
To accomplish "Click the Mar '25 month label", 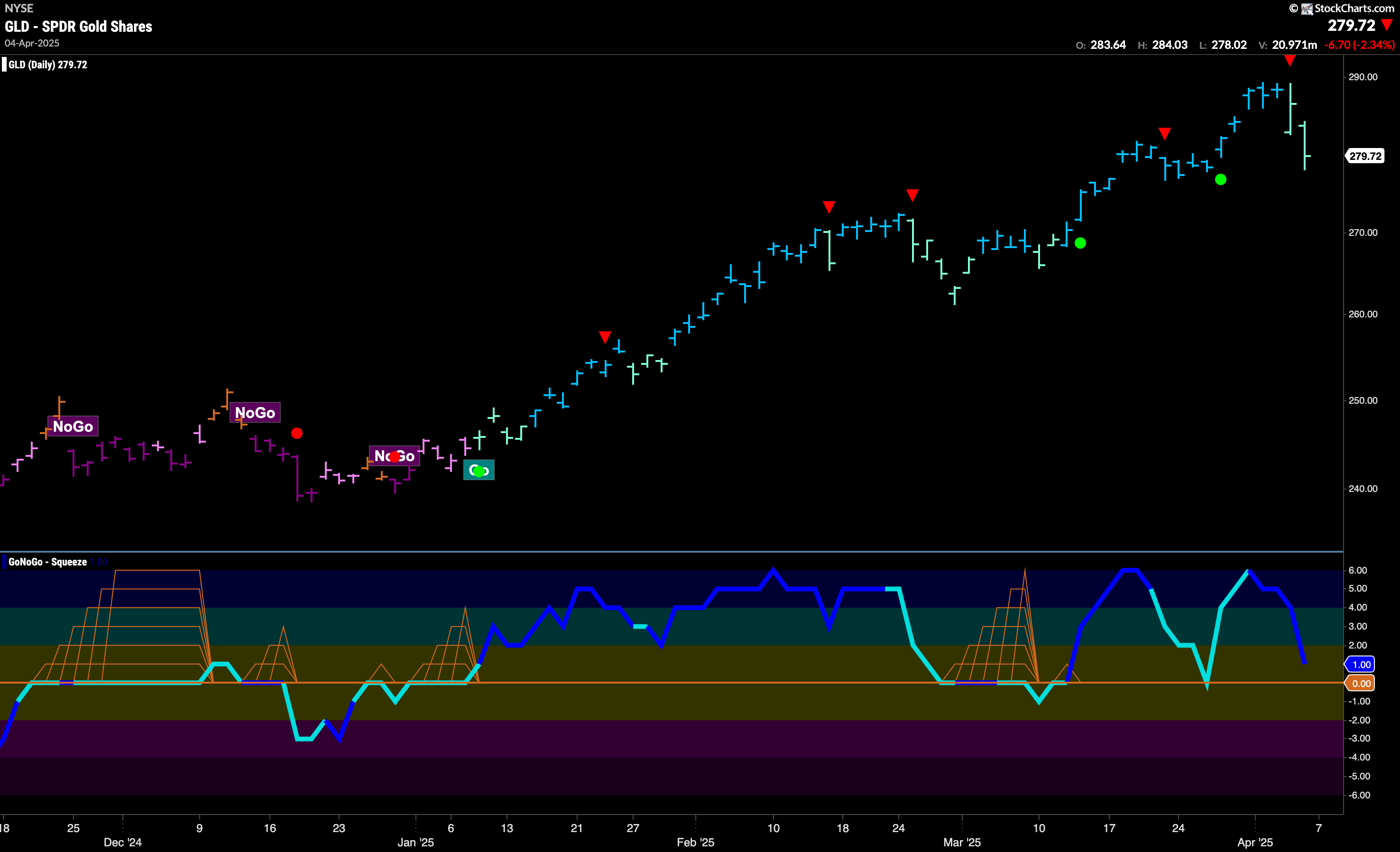I will point(962,843).
